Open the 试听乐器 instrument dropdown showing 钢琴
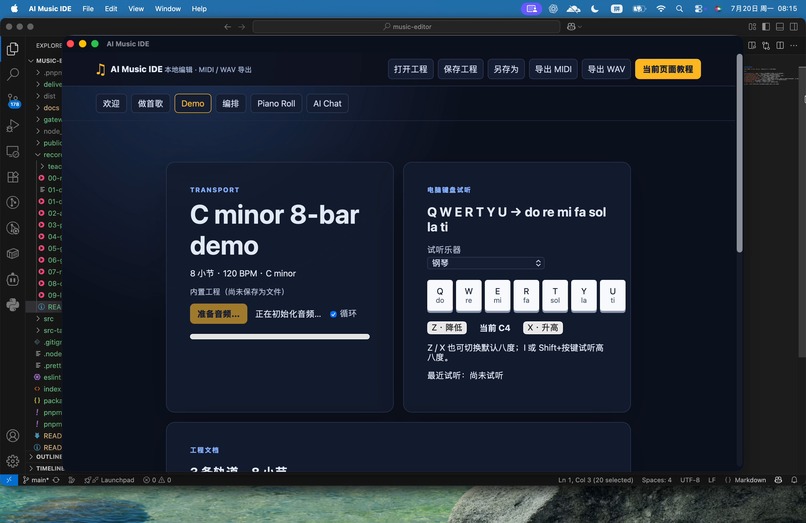The image size is (806, 523). (x=485, y=263)
